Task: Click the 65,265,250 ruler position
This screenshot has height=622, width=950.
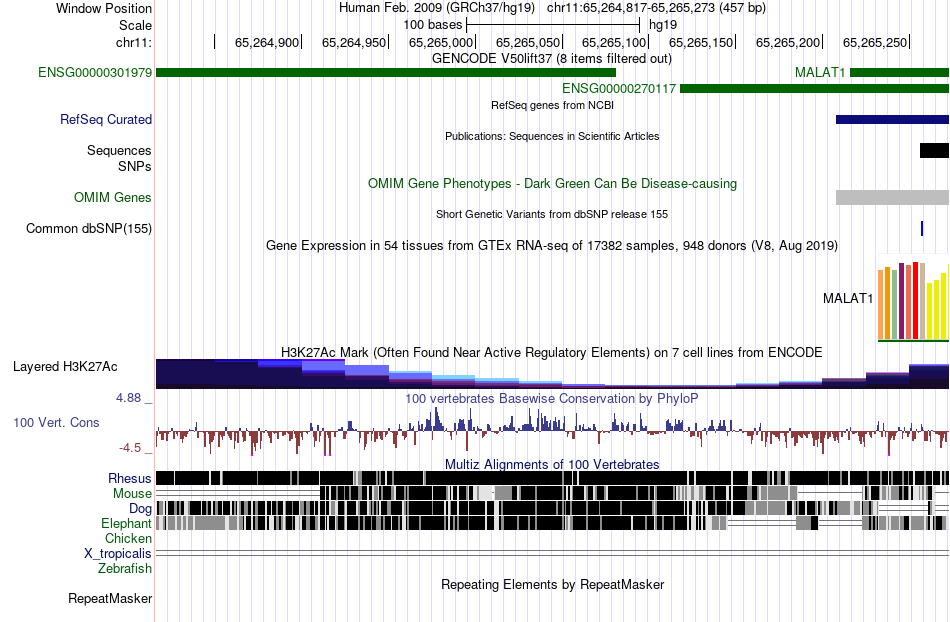Action: (x=875, y=42)
